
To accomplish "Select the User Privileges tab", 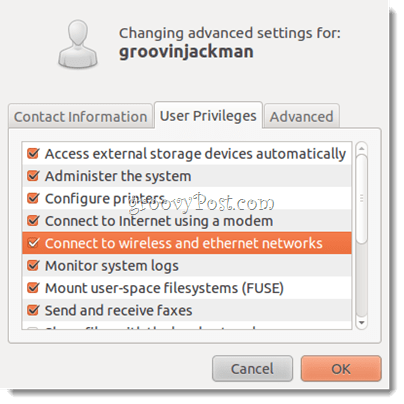I will tap(208, 115).
